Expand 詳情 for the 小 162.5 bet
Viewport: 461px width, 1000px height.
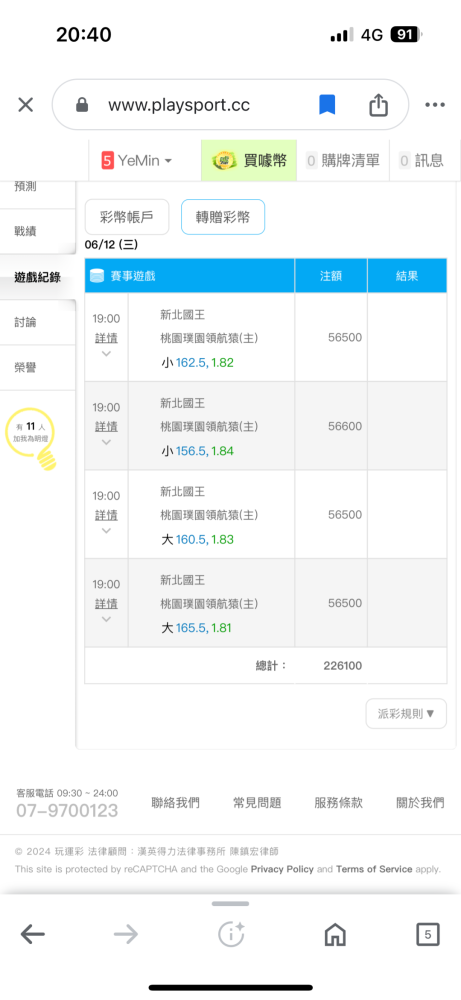coord(106,338)
